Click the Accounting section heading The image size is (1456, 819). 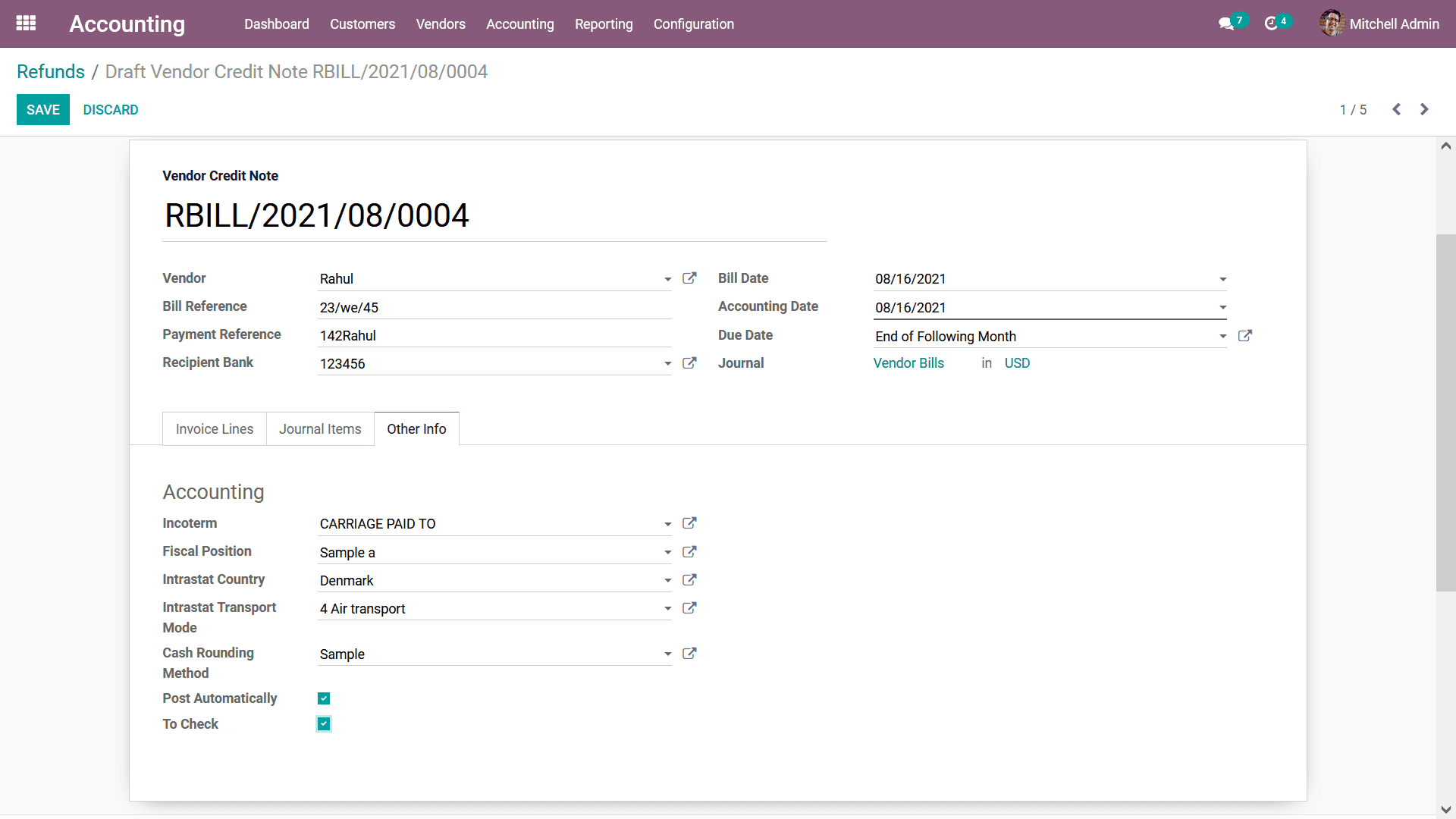(x=213, y=492)
